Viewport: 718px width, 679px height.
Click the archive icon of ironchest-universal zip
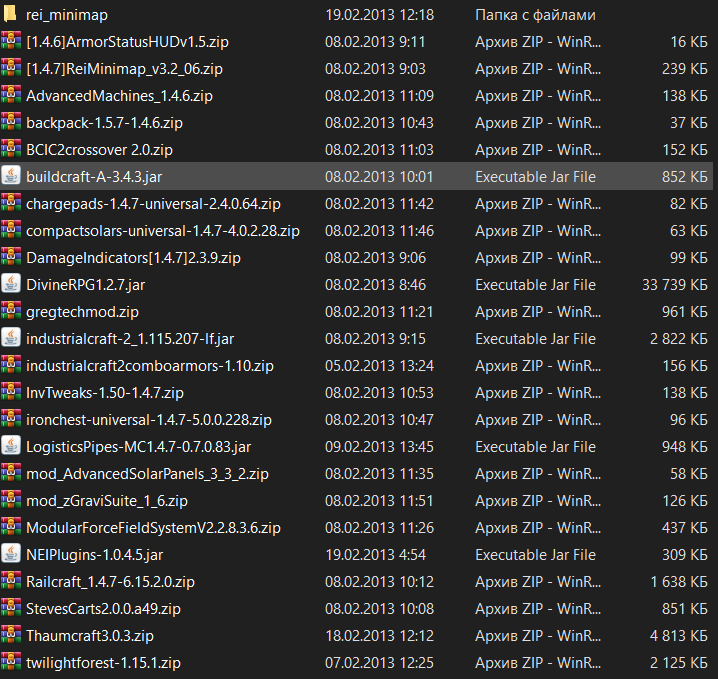[x=11, y=419]
